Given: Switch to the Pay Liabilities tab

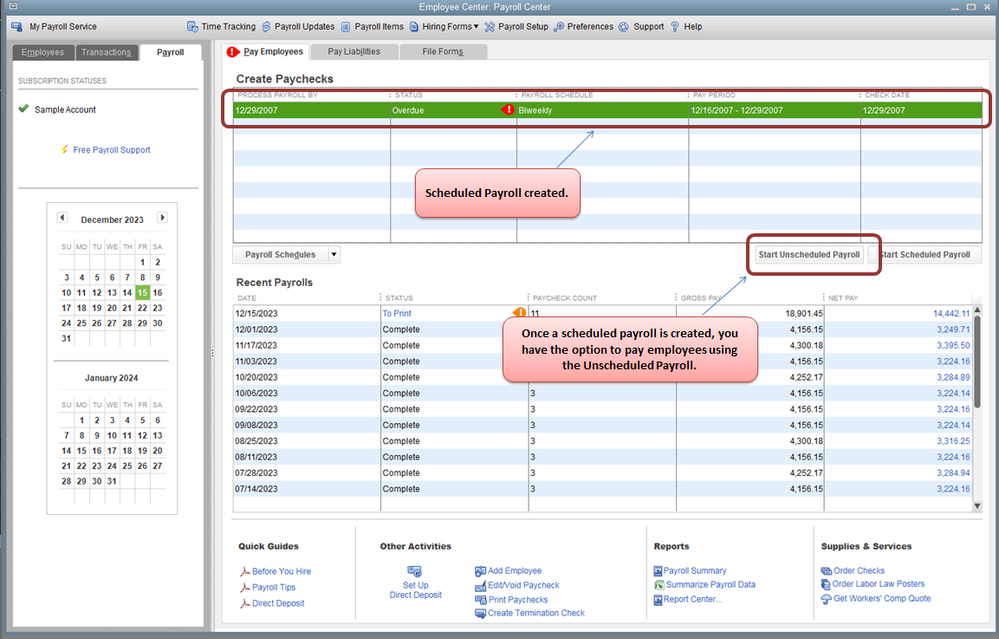Looking at the screenshot, I should [354, 52].
